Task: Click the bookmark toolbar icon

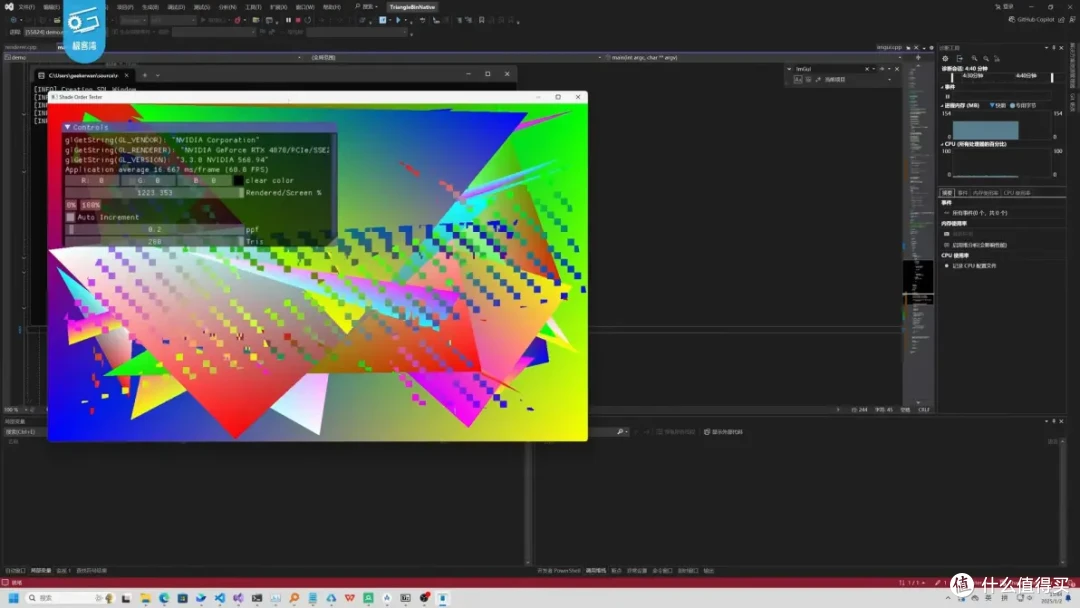Action: point(481,20)
